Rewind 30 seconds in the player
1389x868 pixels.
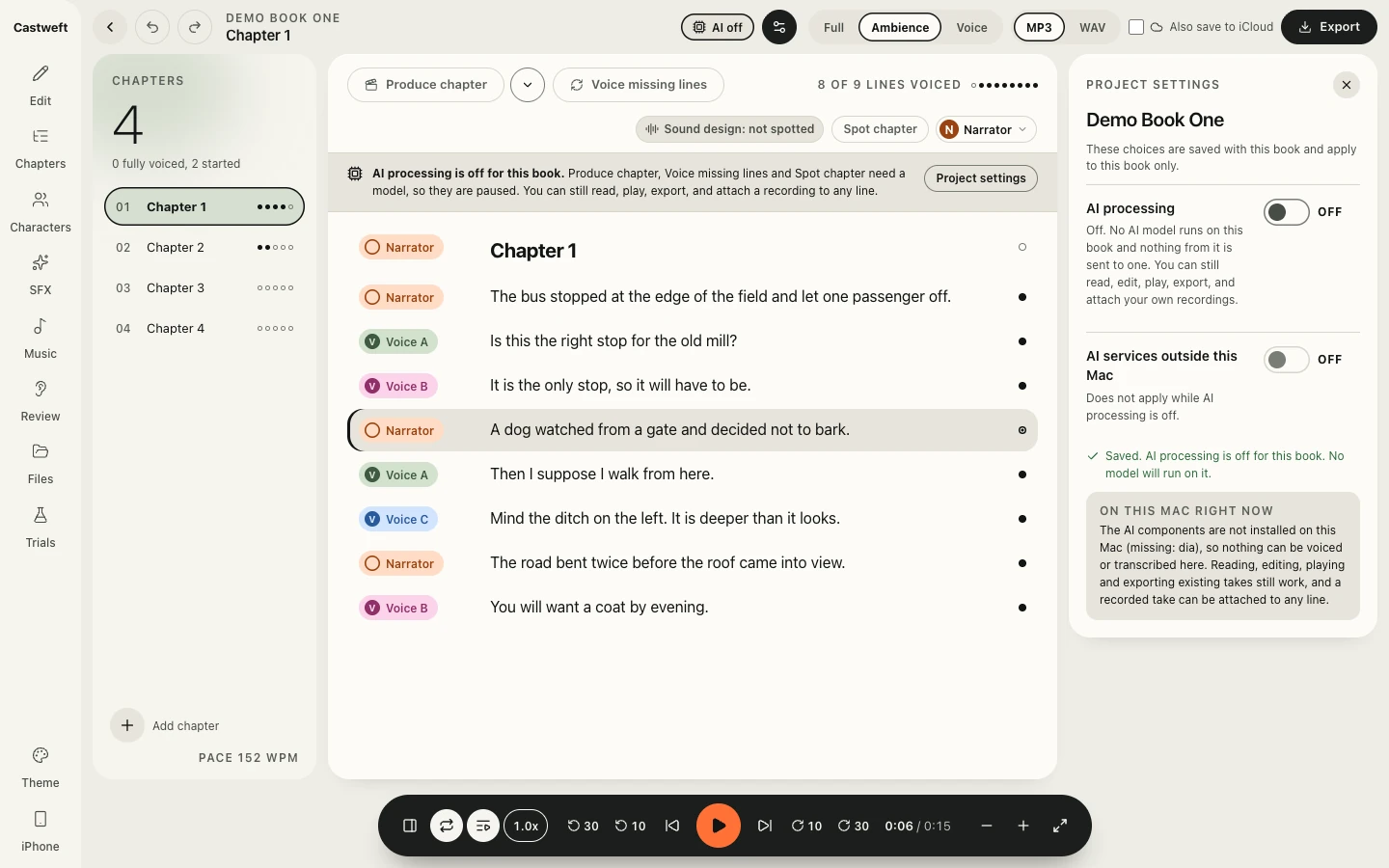583,826
